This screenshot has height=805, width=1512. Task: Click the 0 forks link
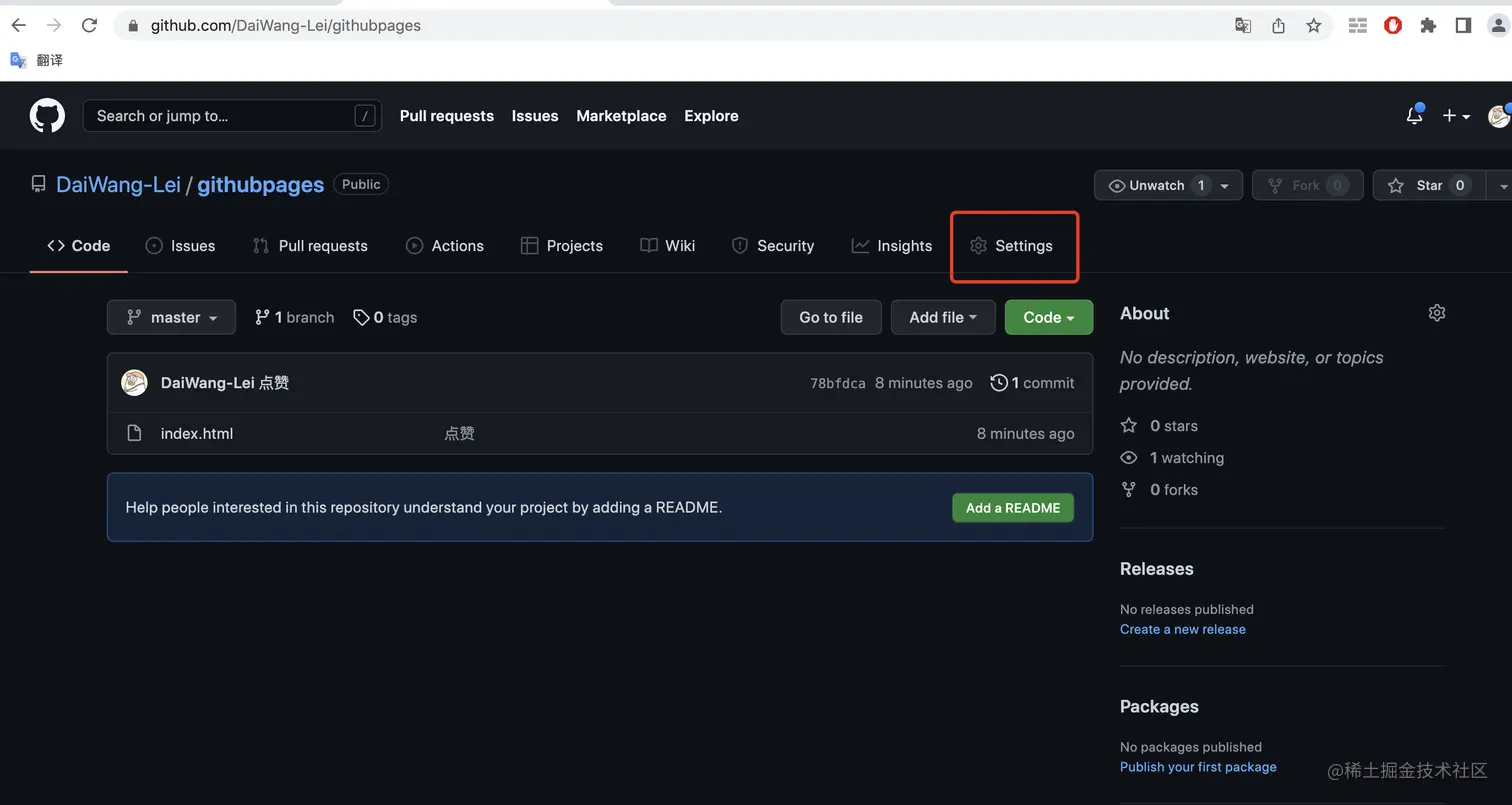pos(1160,490)
